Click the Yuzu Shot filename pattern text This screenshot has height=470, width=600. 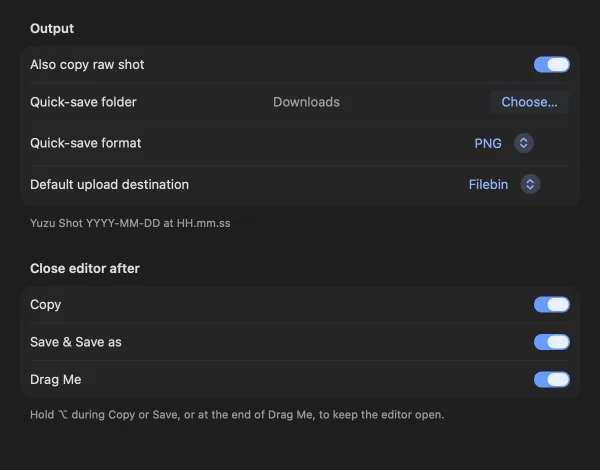coord(130,223)
